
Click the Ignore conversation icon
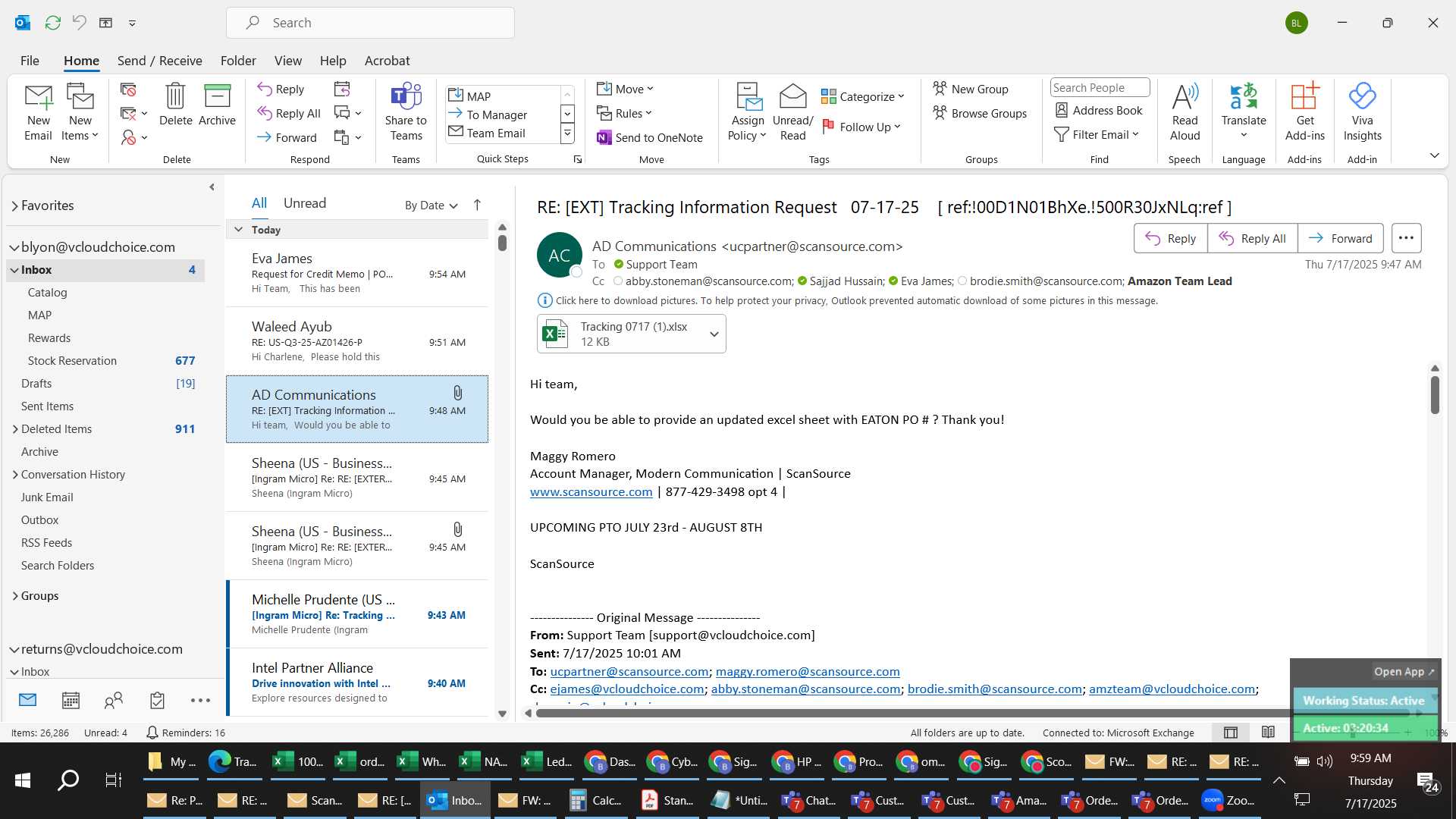128,89
